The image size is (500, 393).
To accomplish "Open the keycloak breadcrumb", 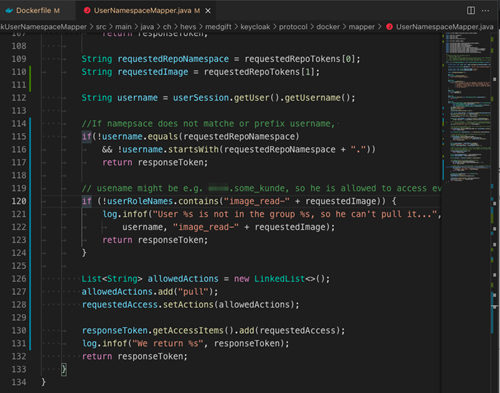I will 255,27.
